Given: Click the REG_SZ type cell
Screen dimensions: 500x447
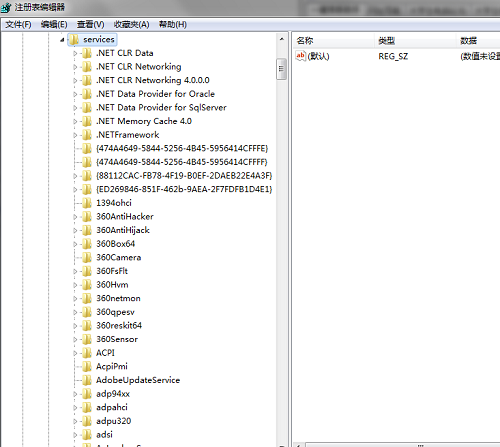Looking at the screenshot, I should click(393, 56).
